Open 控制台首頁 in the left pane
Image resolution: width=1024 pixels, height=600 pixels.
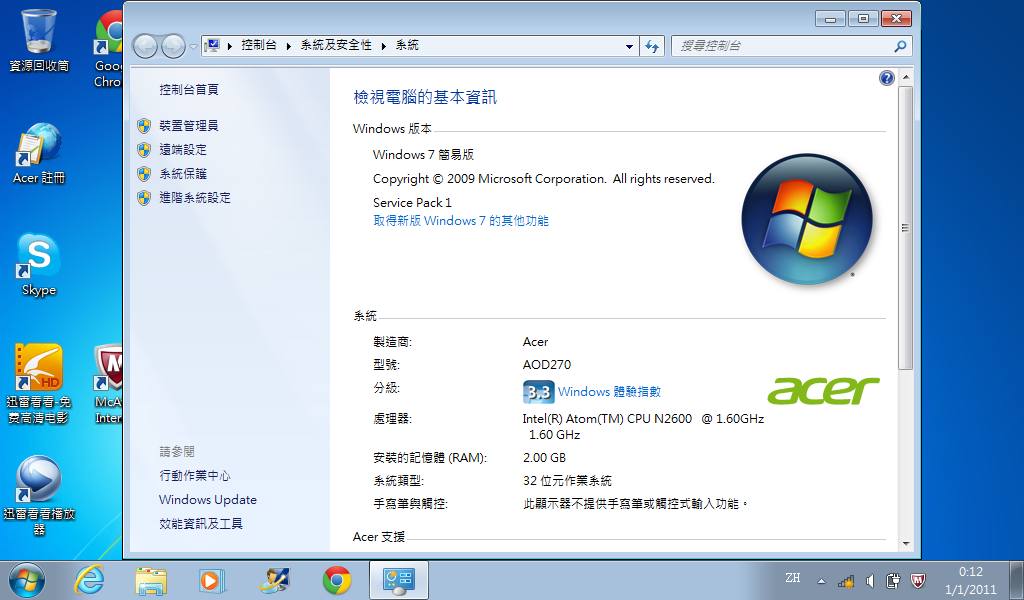tap(189, 89)
